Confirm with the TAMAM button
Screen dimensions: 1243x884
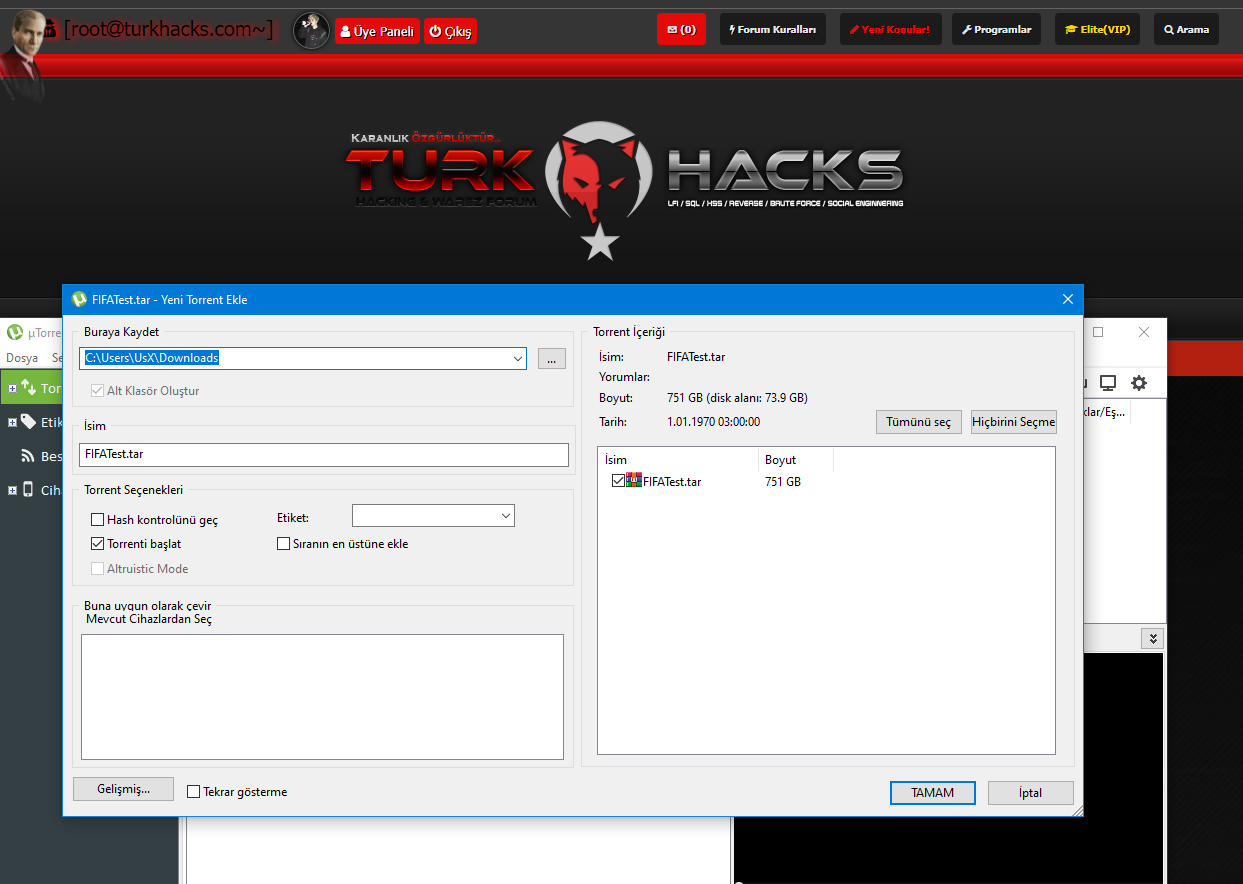[x=932, y=793]
